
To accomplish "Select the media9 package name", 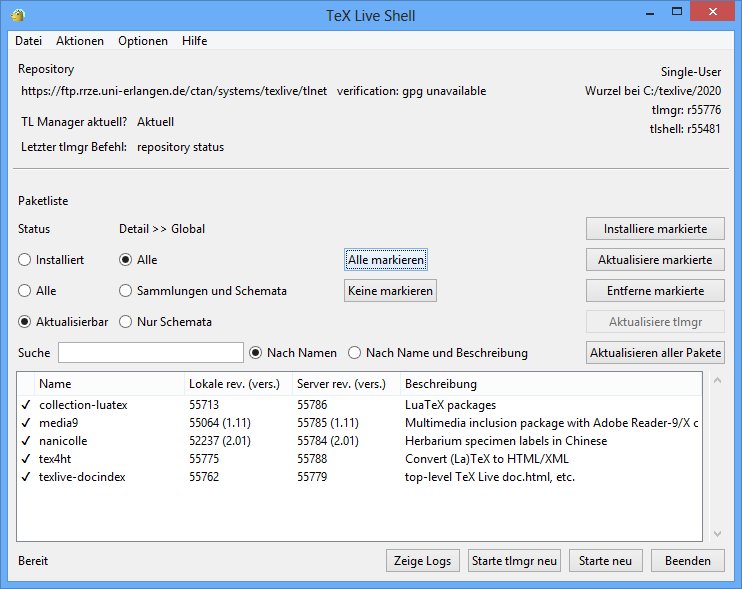I will (x=59, y=423).
